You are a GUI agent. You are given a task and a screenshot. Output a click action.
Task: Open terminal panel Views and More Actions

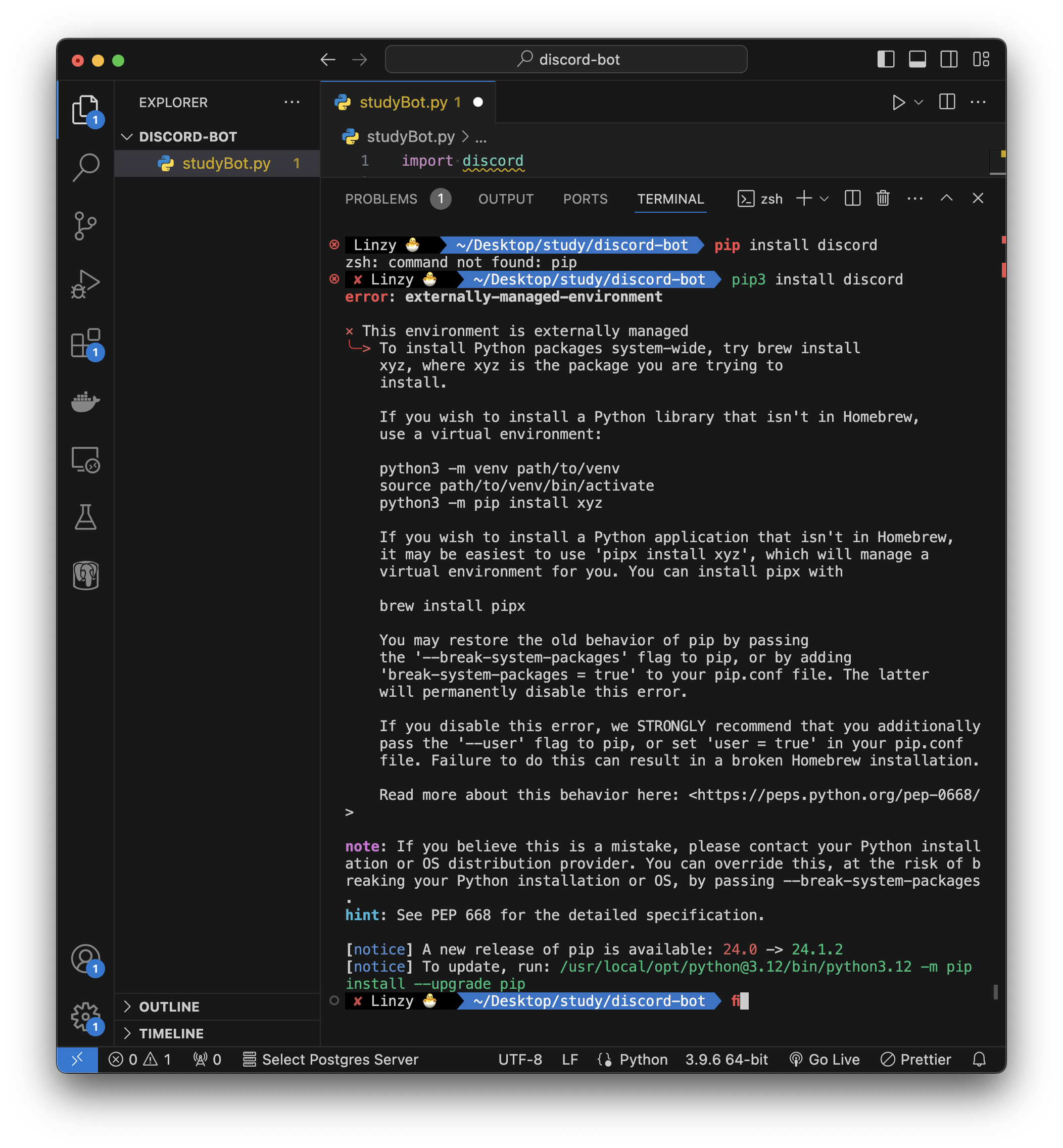(914, 199)
